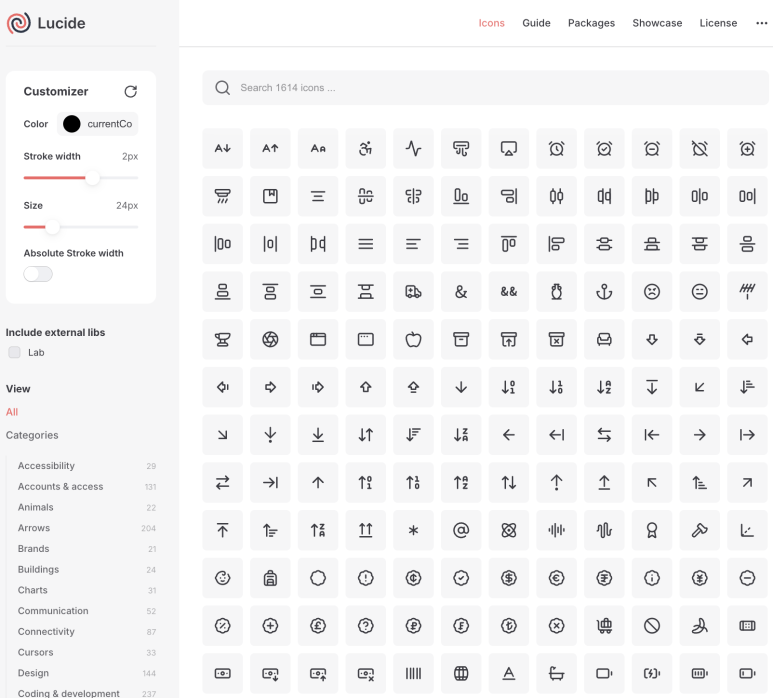Click the baby face icon
This screenshot has width=773, height=698.
coord(222,578)
